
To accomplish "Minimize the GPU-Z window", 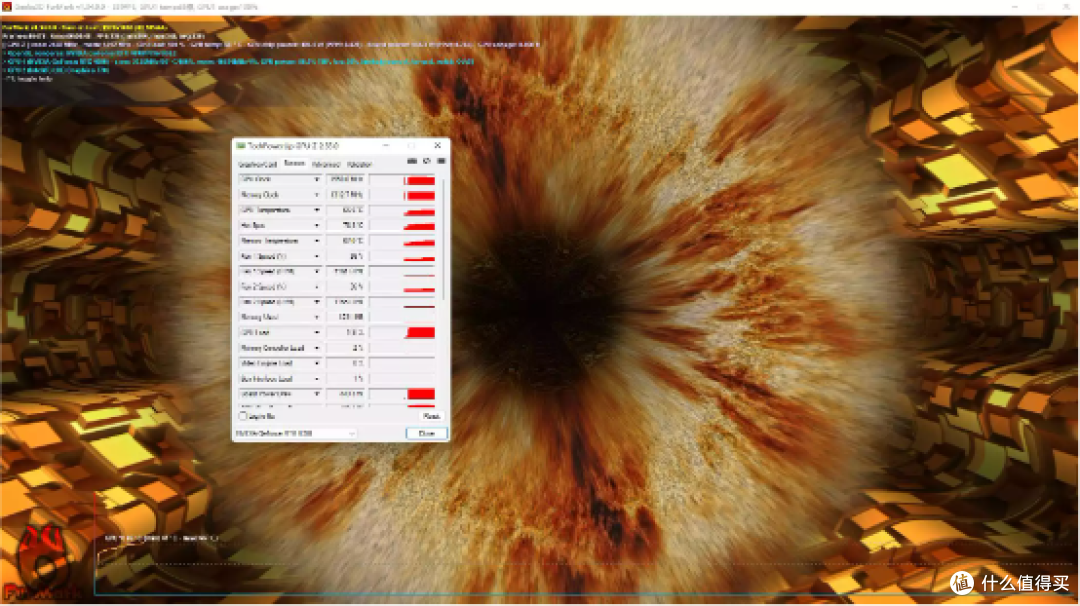I will (386, 146).
